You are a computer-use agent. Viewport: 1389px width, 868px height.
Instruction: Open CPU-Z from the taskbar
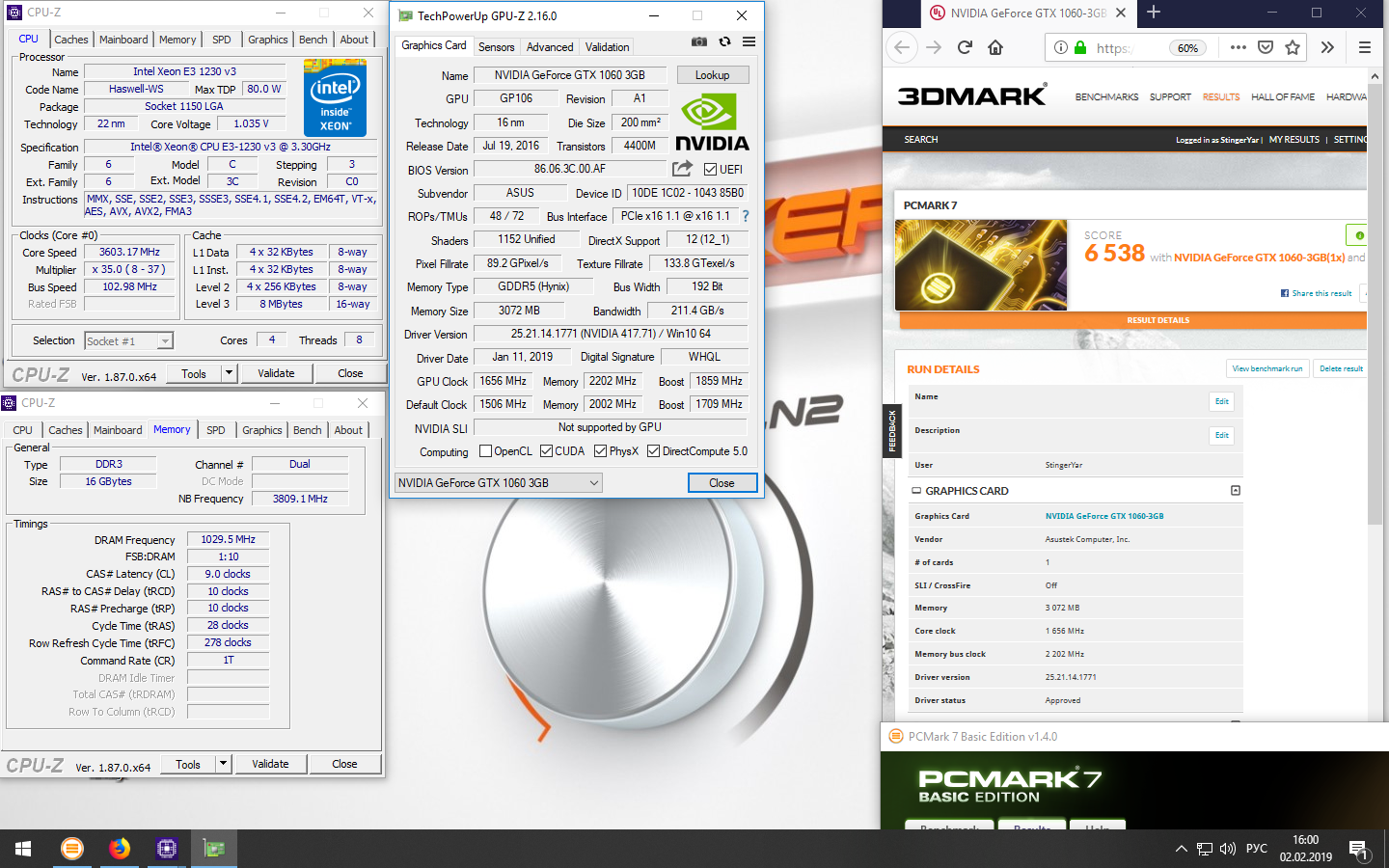(167, 849)
